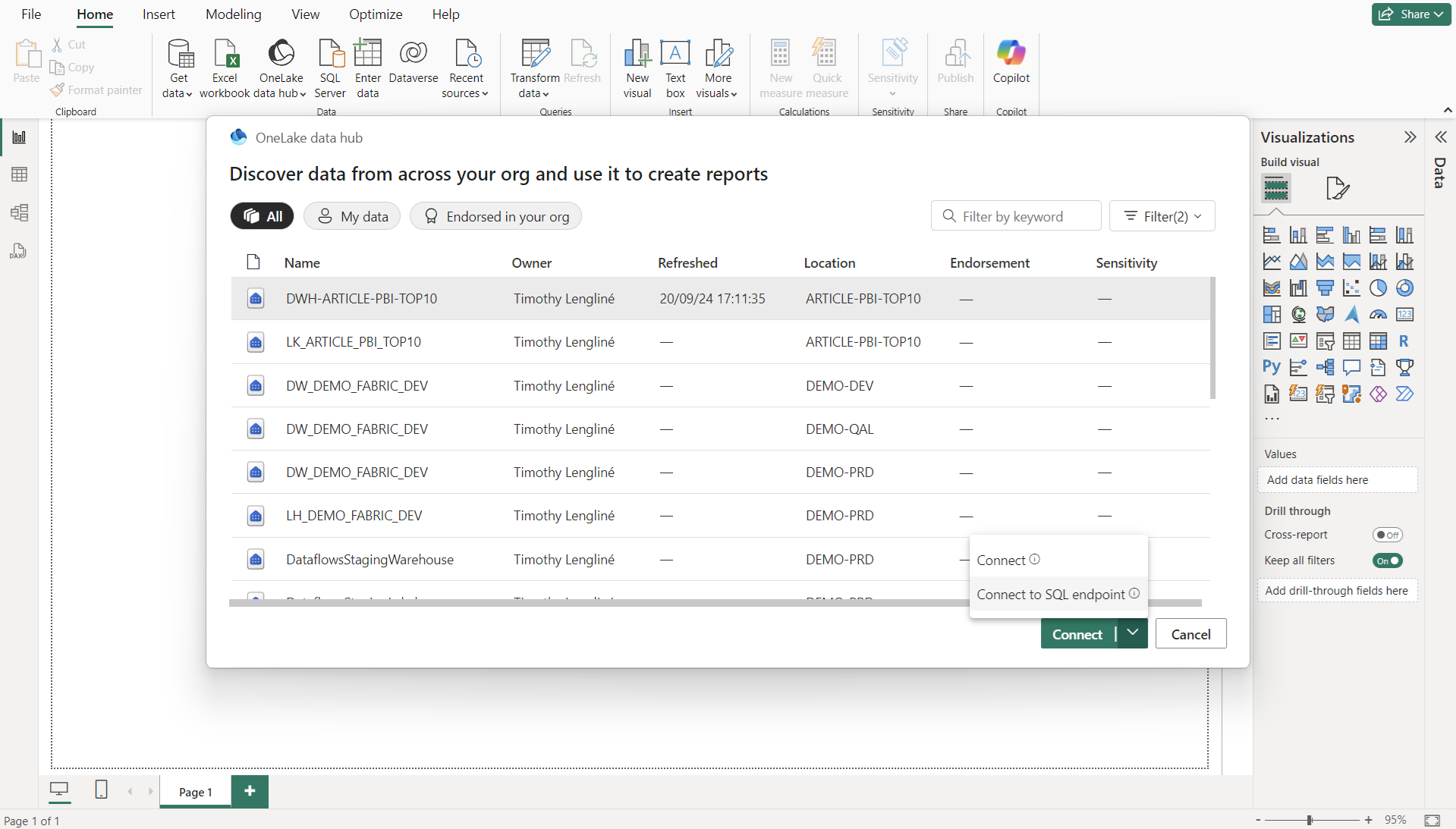Click the zoom in plus button
1456x829 pixels.
1369,820
